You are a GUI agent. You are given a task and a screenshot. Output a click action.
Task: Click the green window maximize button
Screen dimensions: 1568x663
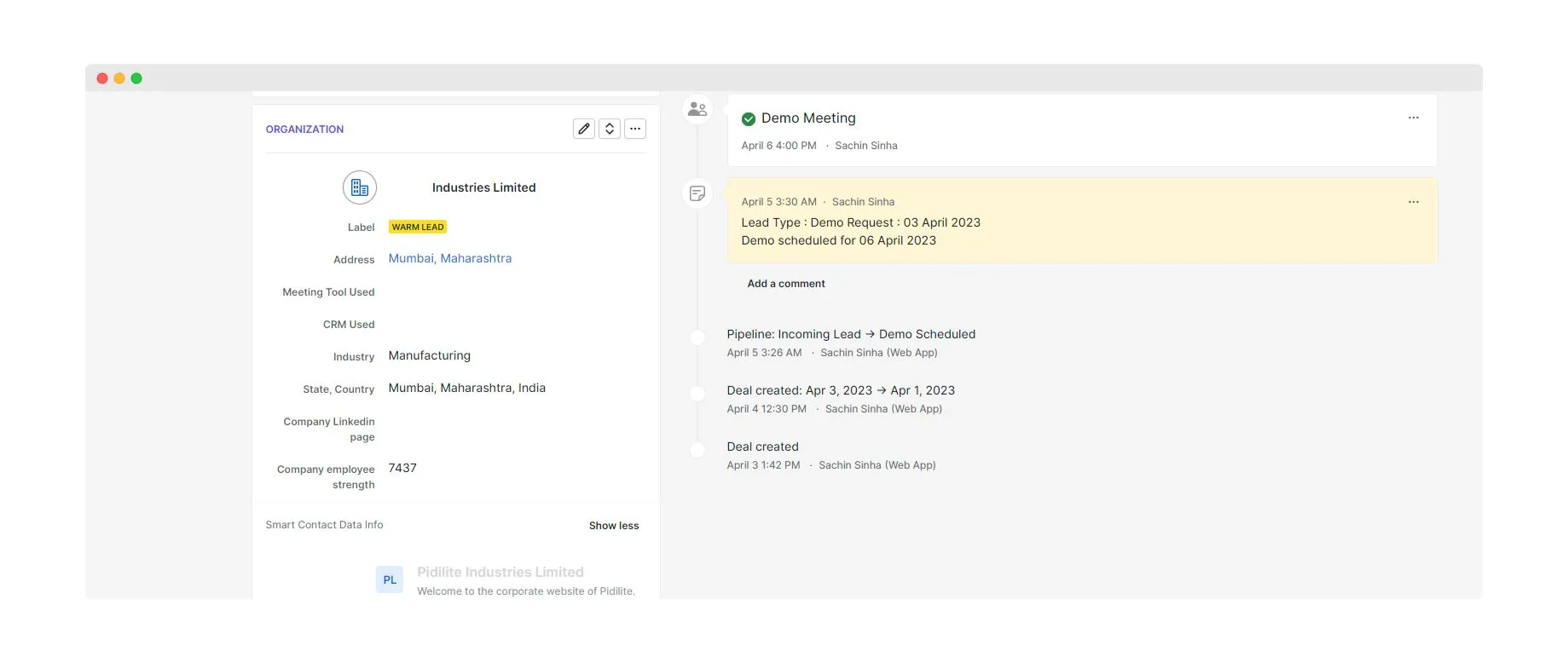[136, 78]
